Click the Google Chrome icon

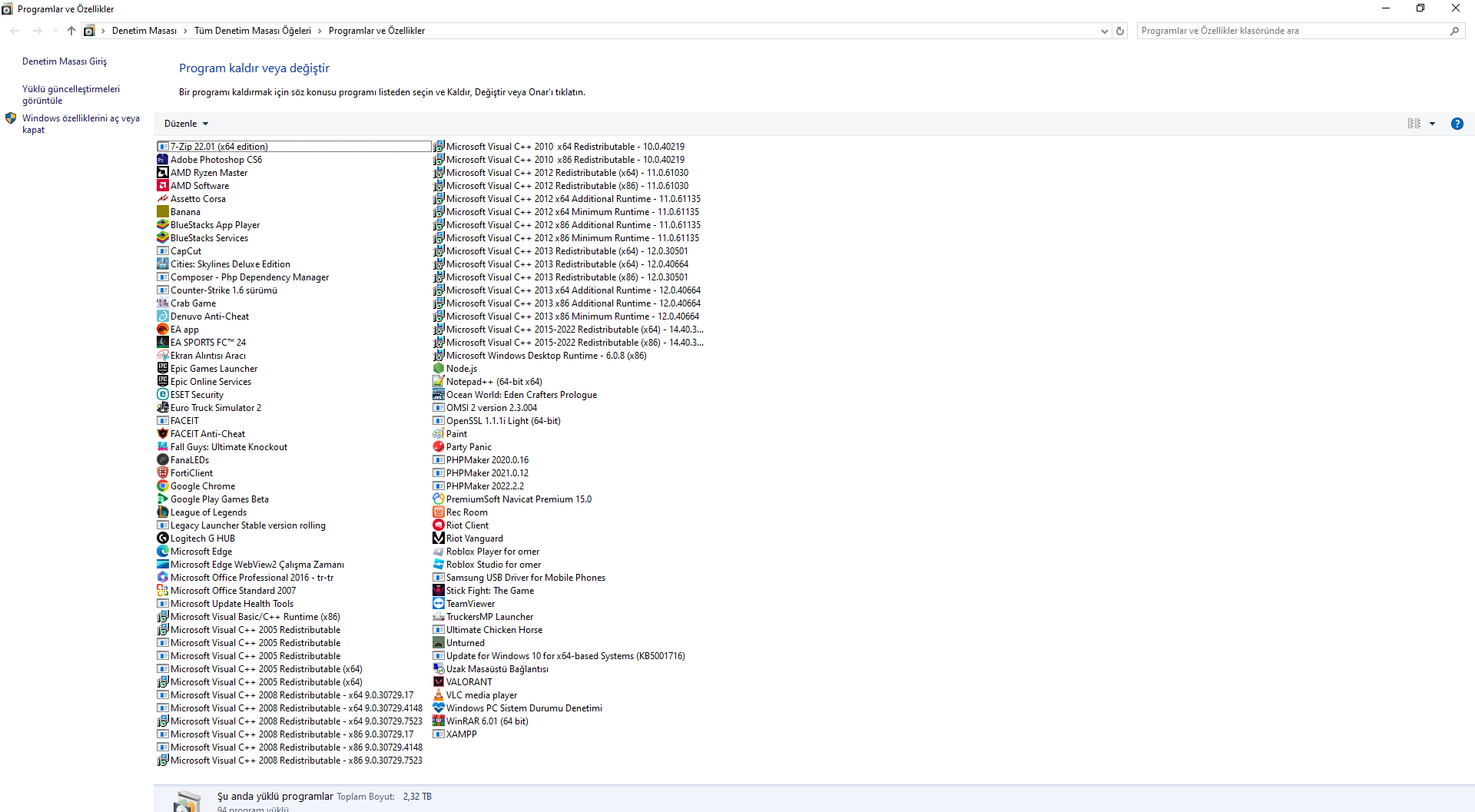[163, 486]
